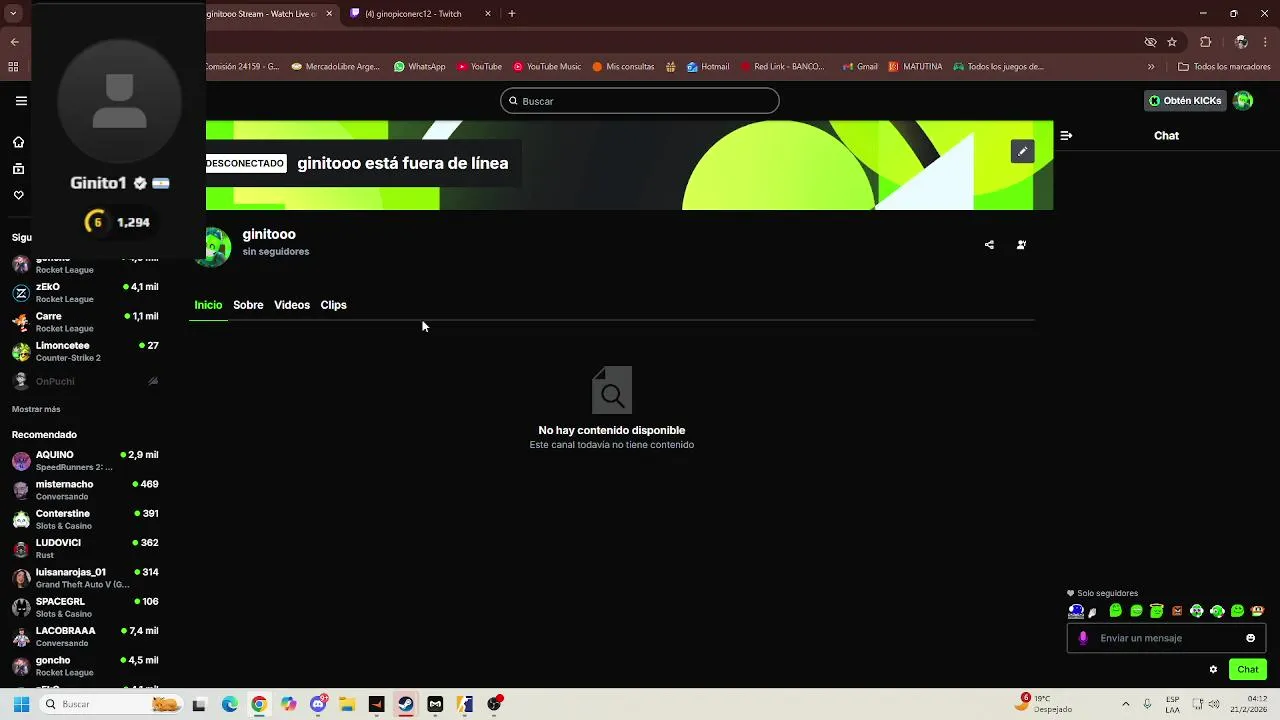This screenshot has width=1280, height=720.
Task: Open the tab search dropdown arrow in Chrome
Action: coord(13,14)
